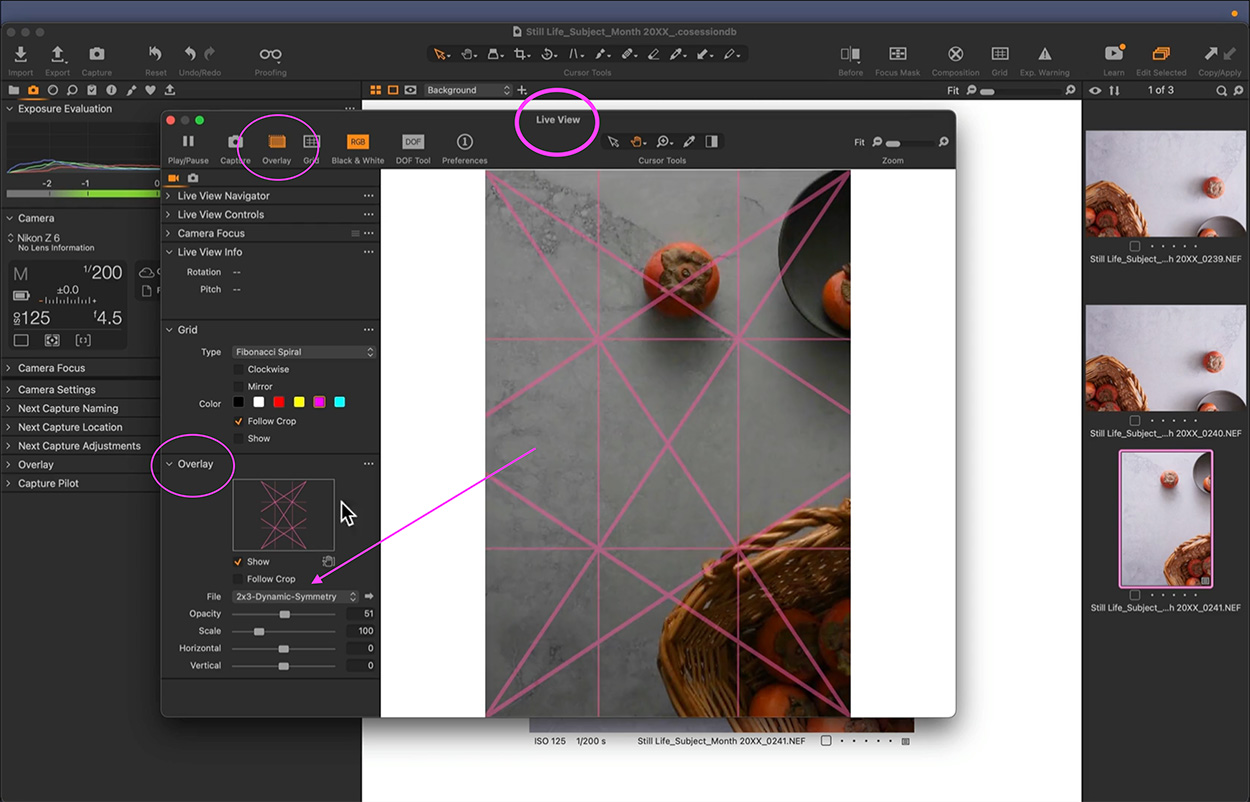The image size is (1250, 802).
Task: Switch to the Output upload tool tab
Action: coord(169,90)
